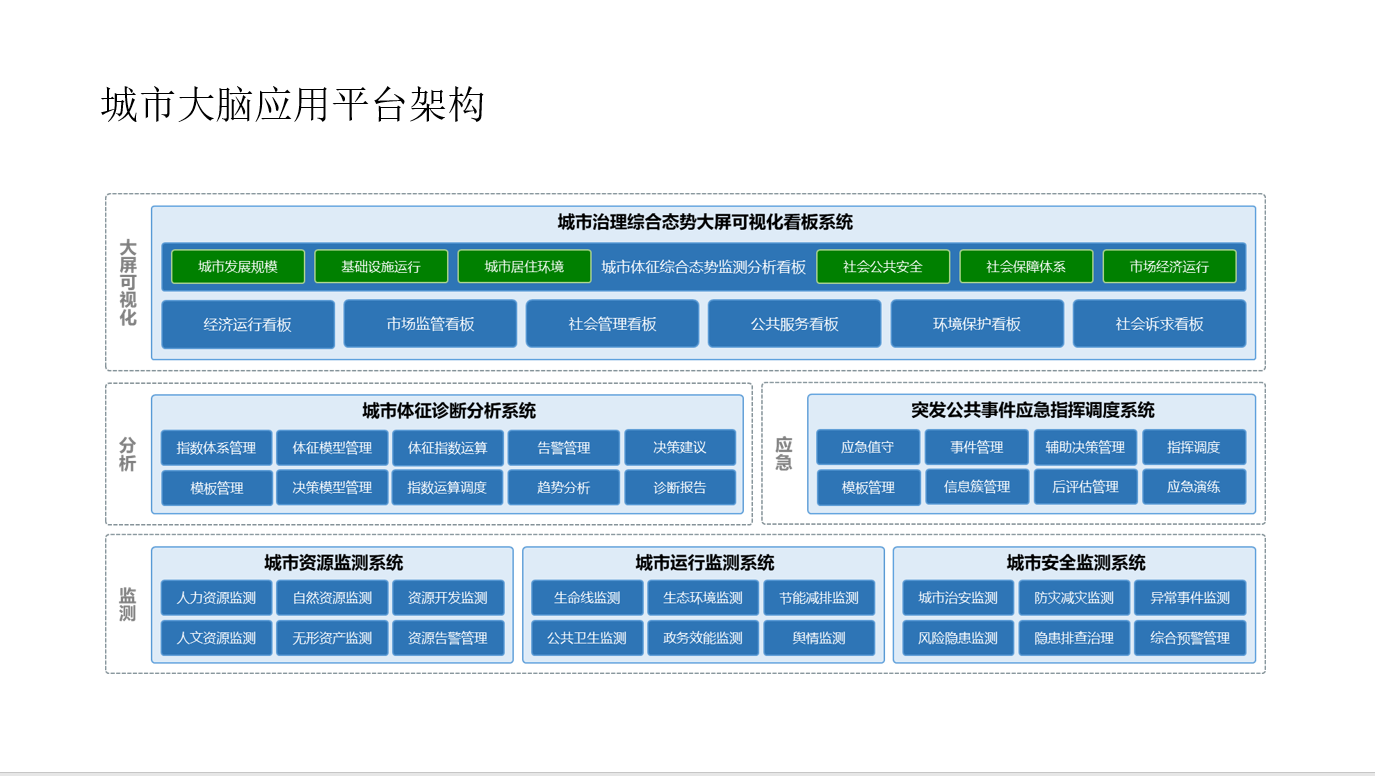The width and height of the screenshot is (1375, 776).
Task: Select the 指数运算调度 box
Action: 448,488
